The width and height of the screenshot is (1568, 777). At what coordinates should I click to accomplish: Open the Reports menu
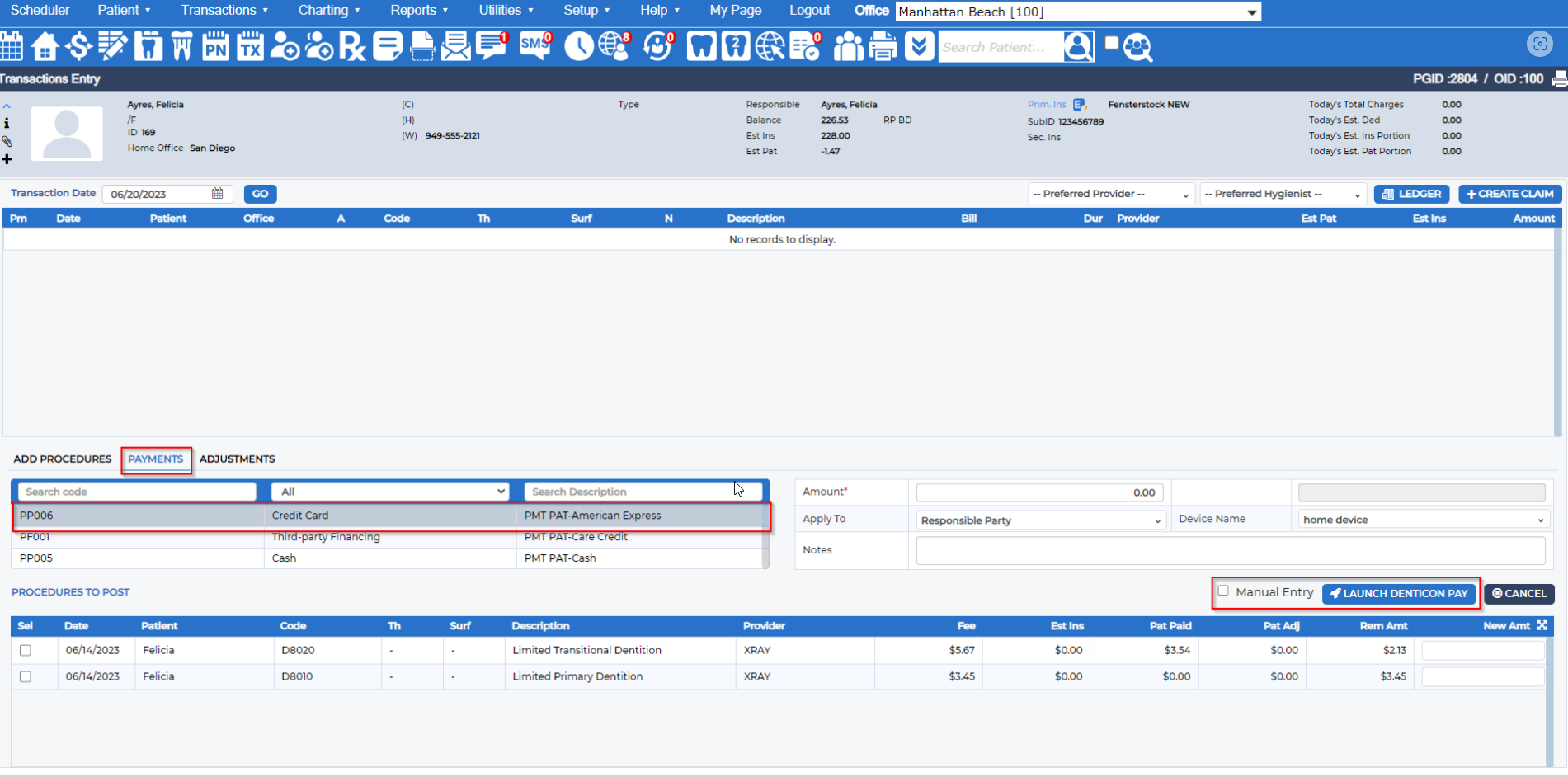tap(414, 10)
